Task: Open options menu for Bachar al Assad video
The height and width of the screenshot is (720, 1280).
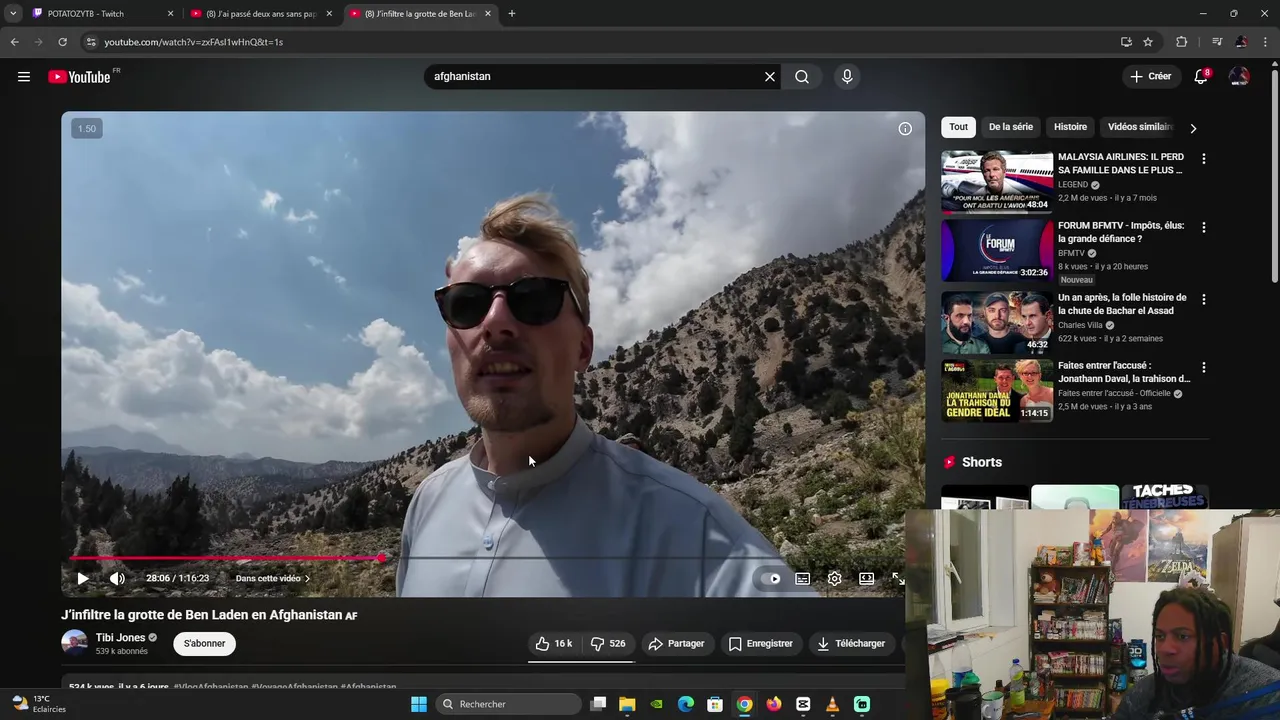Action: pos(1203,299)
